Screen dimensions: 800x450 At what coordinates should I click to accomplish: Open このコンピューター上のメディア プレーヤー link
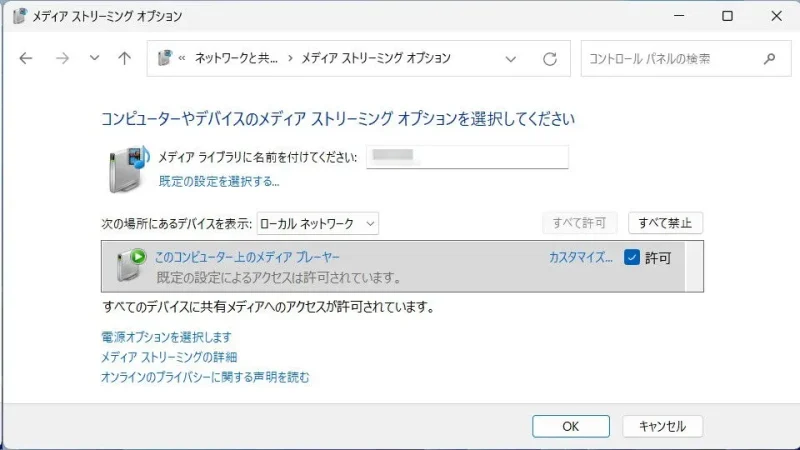tap(247, 257)
